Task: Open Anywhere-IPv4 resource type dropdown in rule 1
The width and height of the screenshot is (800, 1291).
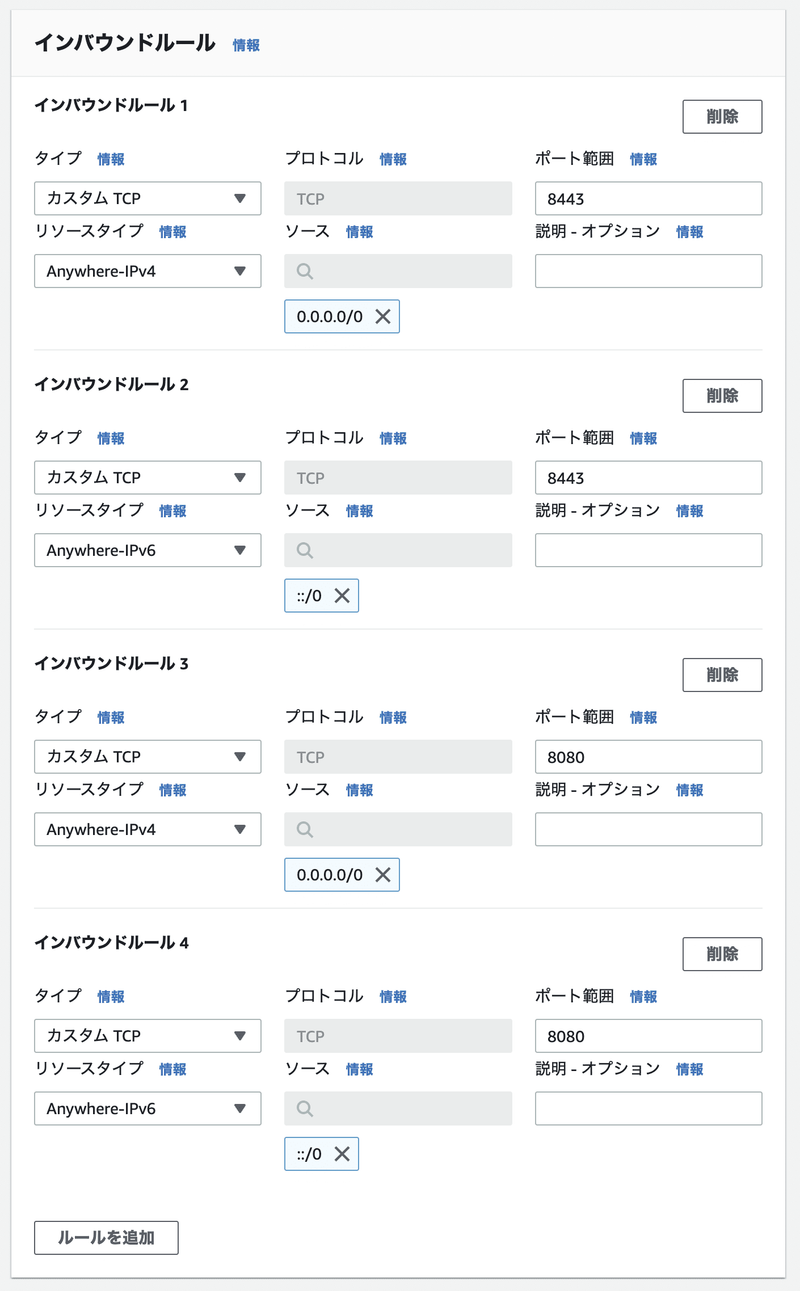Action: [147, 271]
